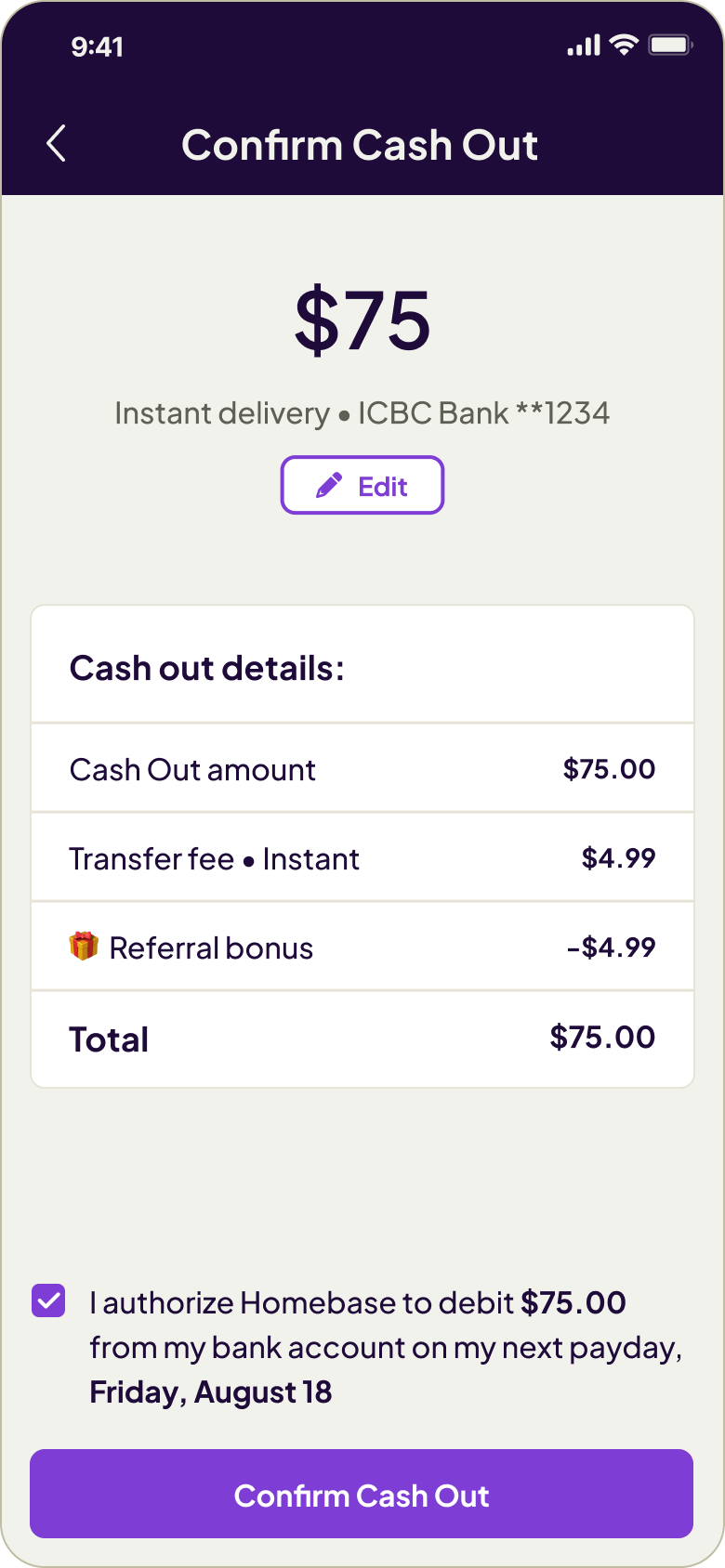This screenshot has width=725, height=1568.
Task: Tap the Cash Out amount label
Action: (192, 770)
